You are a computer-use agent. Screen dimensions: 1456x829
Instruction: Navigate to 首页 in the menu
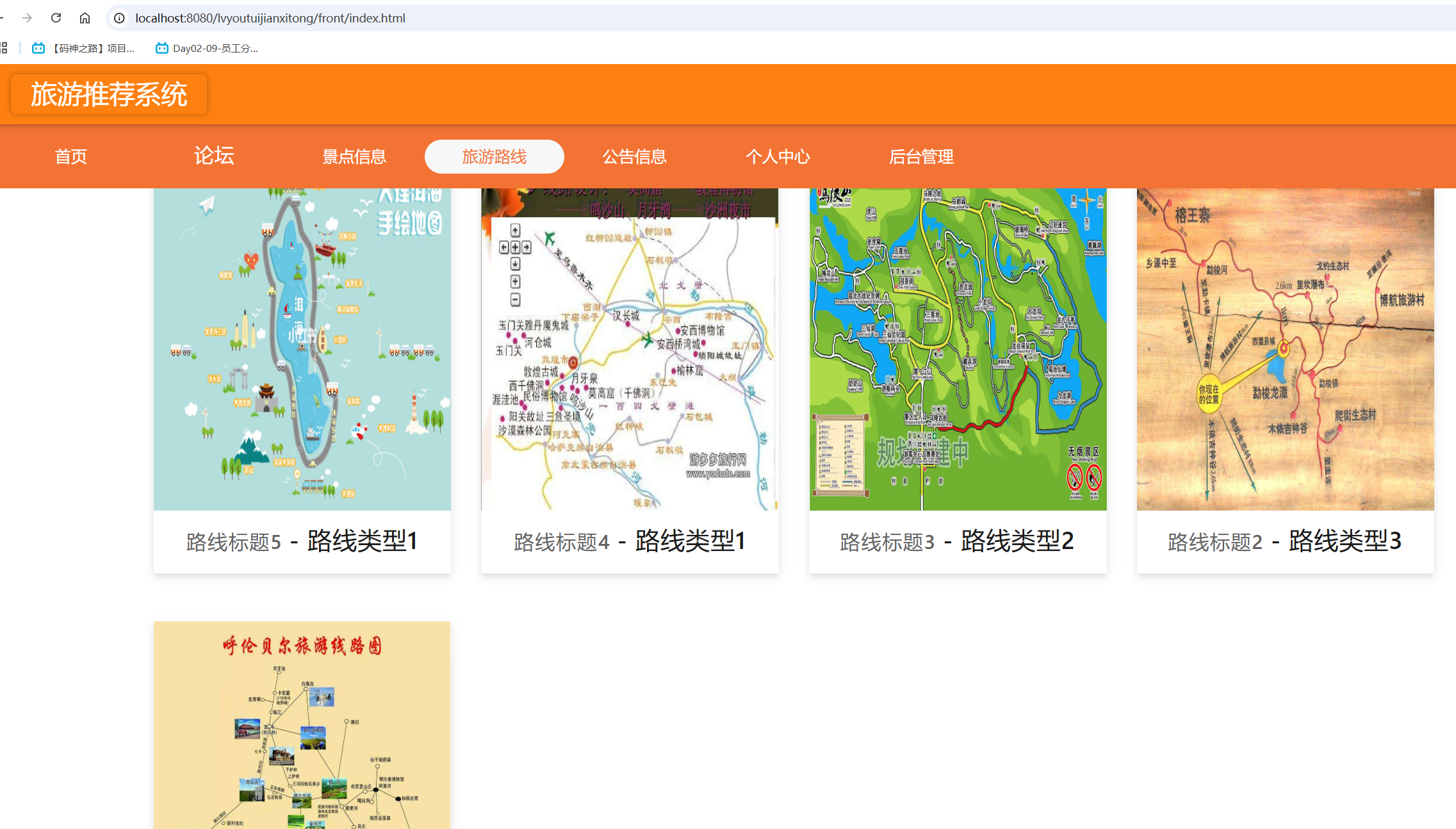(x=70, y=156)
